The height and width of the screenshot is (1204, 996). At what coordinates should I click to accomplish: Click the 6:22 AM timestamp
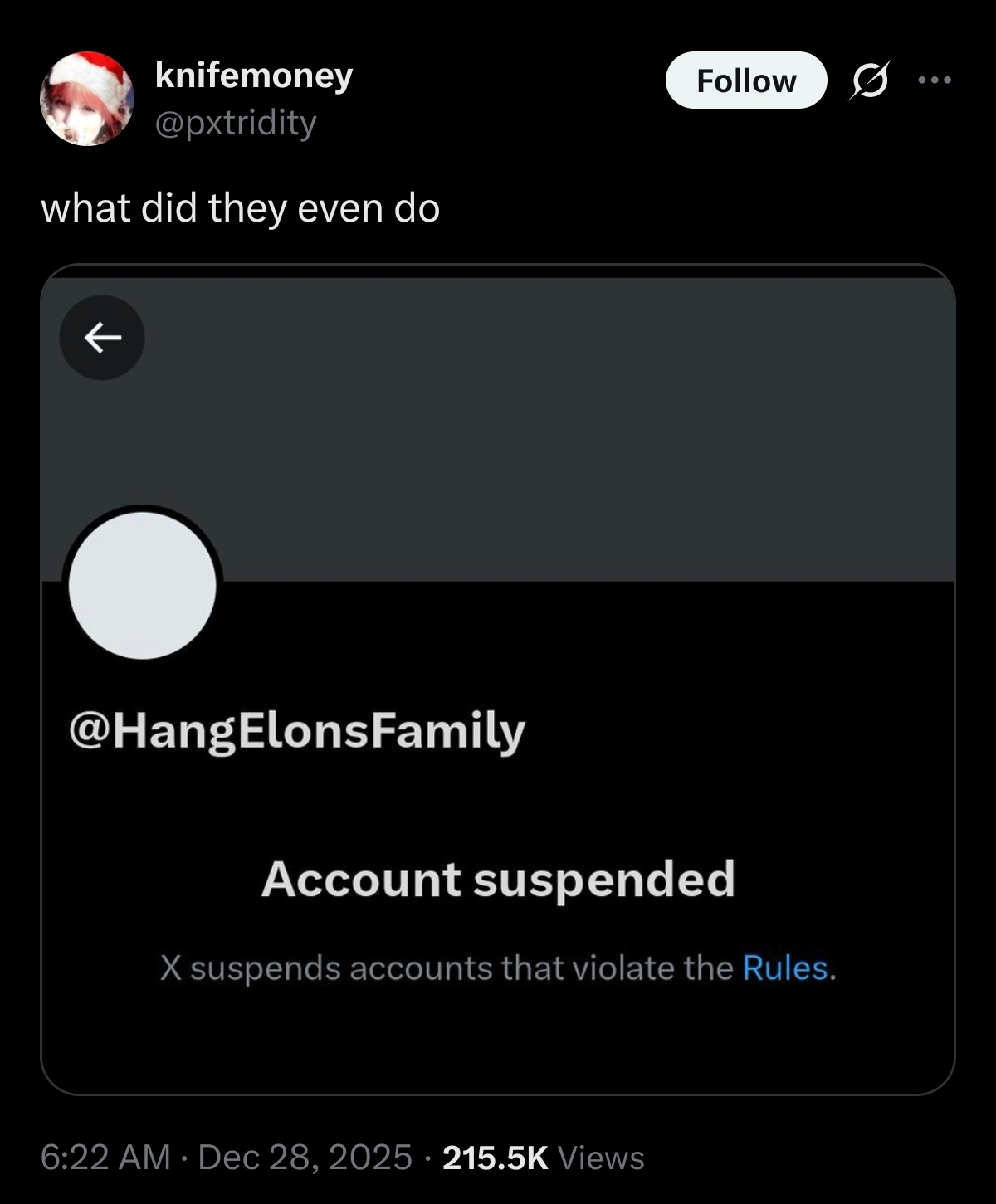click(105, 1157)
